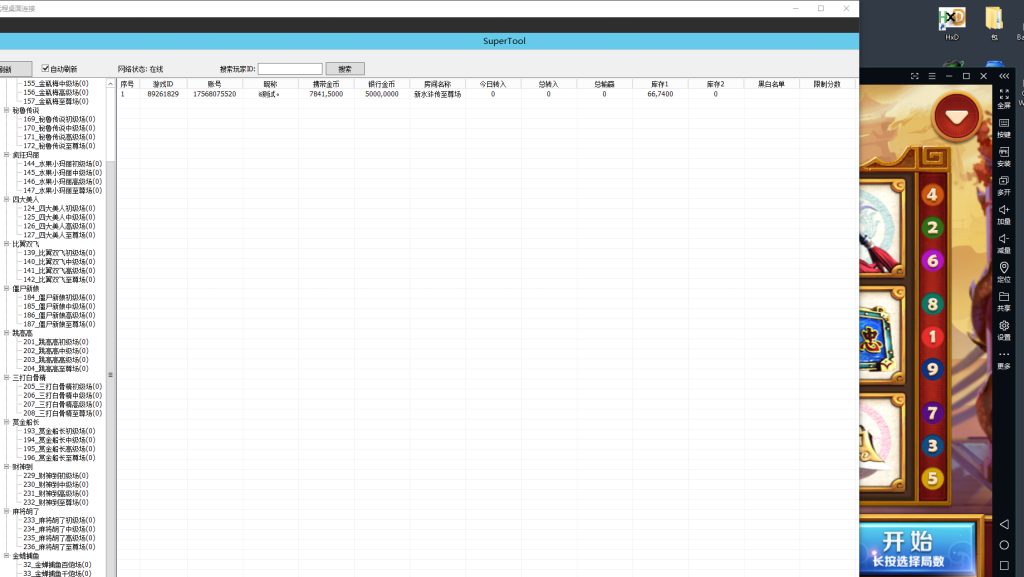Sort by the 银行金币 column header

pos(381,84)
